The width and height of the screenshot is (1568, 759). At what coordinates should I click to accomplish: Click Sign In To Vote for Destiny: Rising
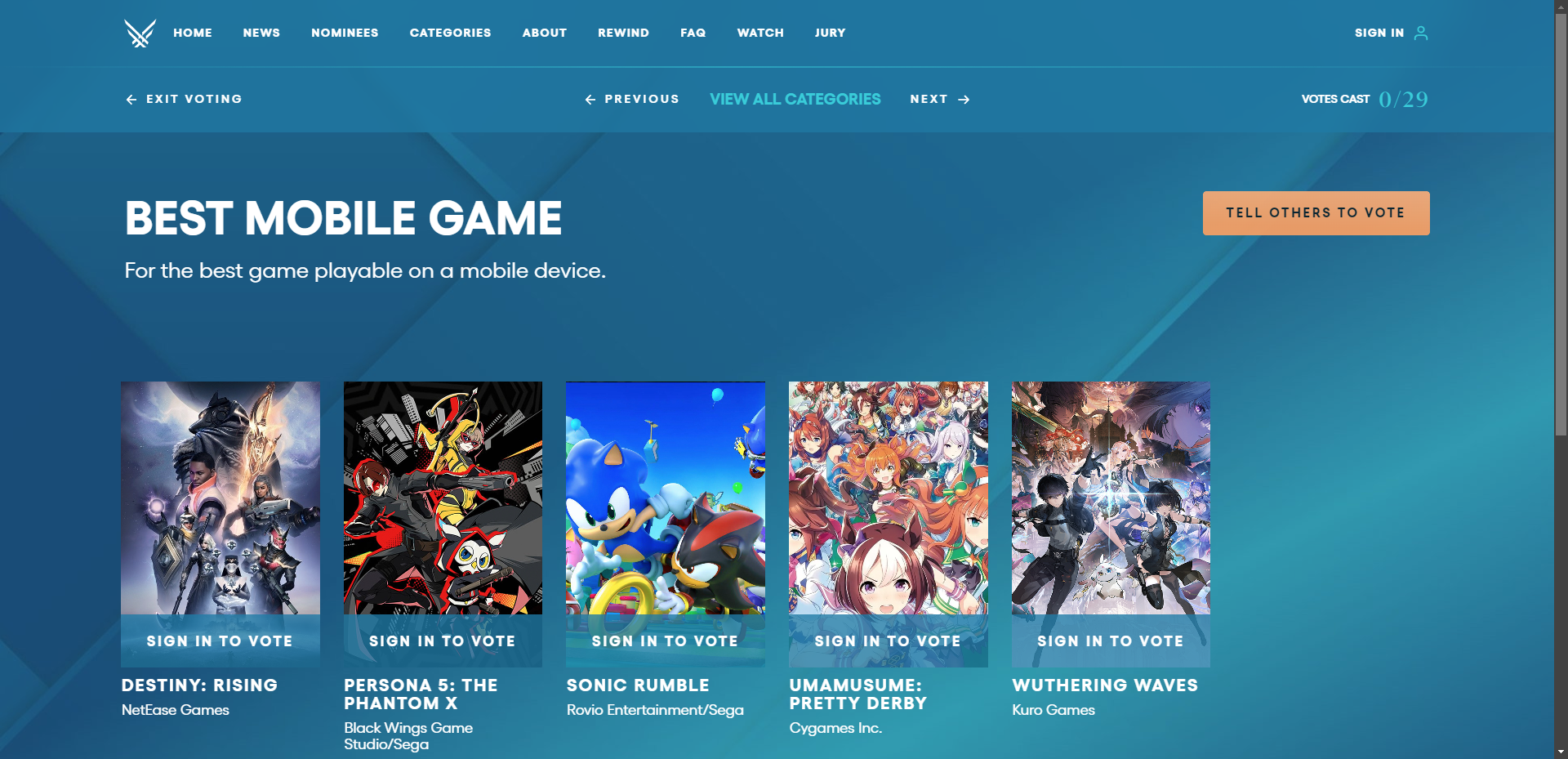[220, 641]
